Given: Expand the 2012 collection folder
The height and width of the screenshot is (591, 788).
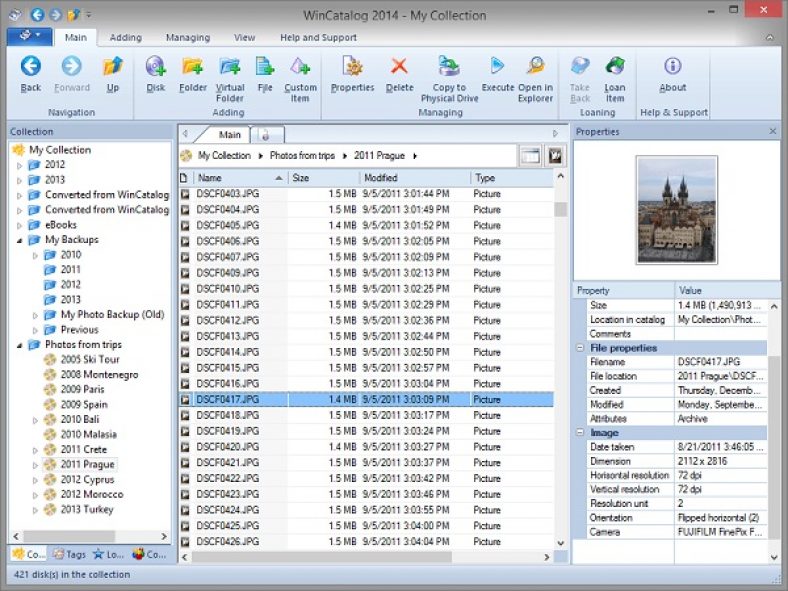Looking at the screenshot, I should [20, 165].
